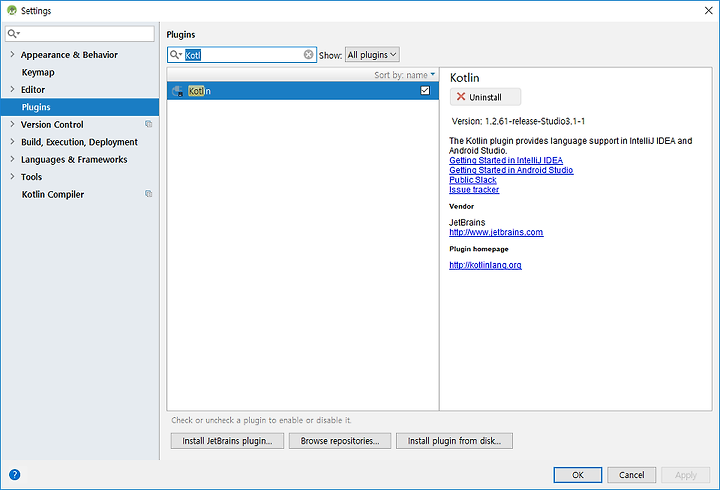The width and height of the screenshot is (720, 490).
Task: Open the kotlinlang.org homepage link
Action: 485,265
